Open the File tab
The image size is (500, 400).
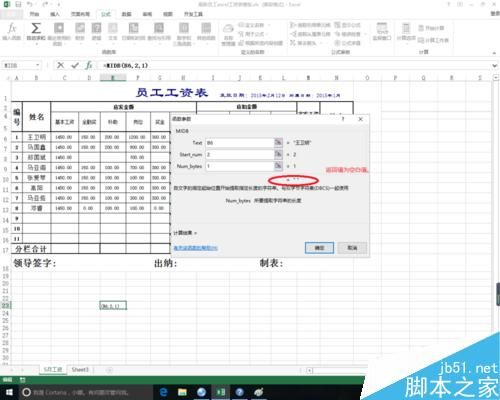tap(11, 14)
